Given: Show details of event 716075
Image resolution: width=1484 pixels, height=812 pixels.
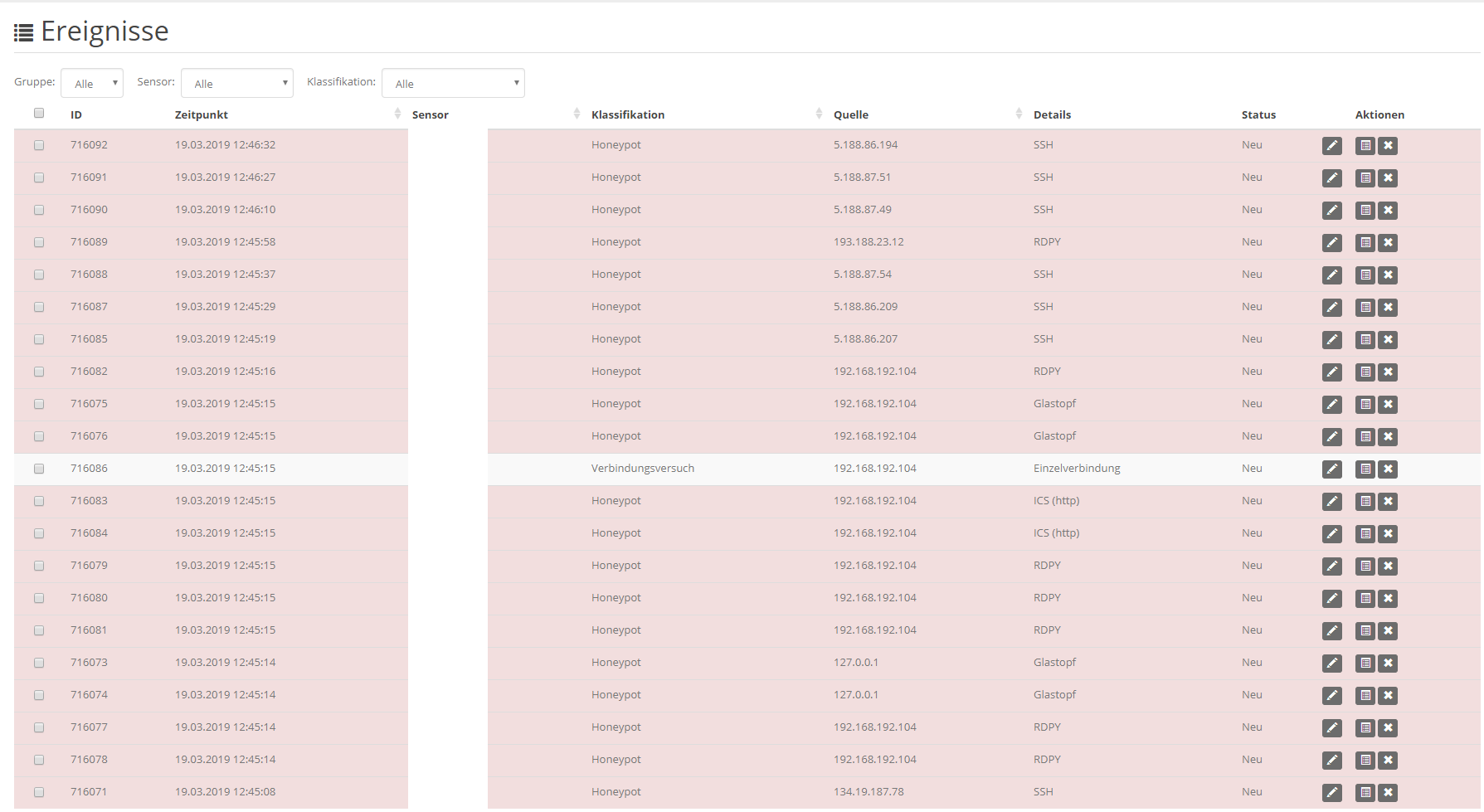Looking at the screenshot, I should coord(1365,405).
